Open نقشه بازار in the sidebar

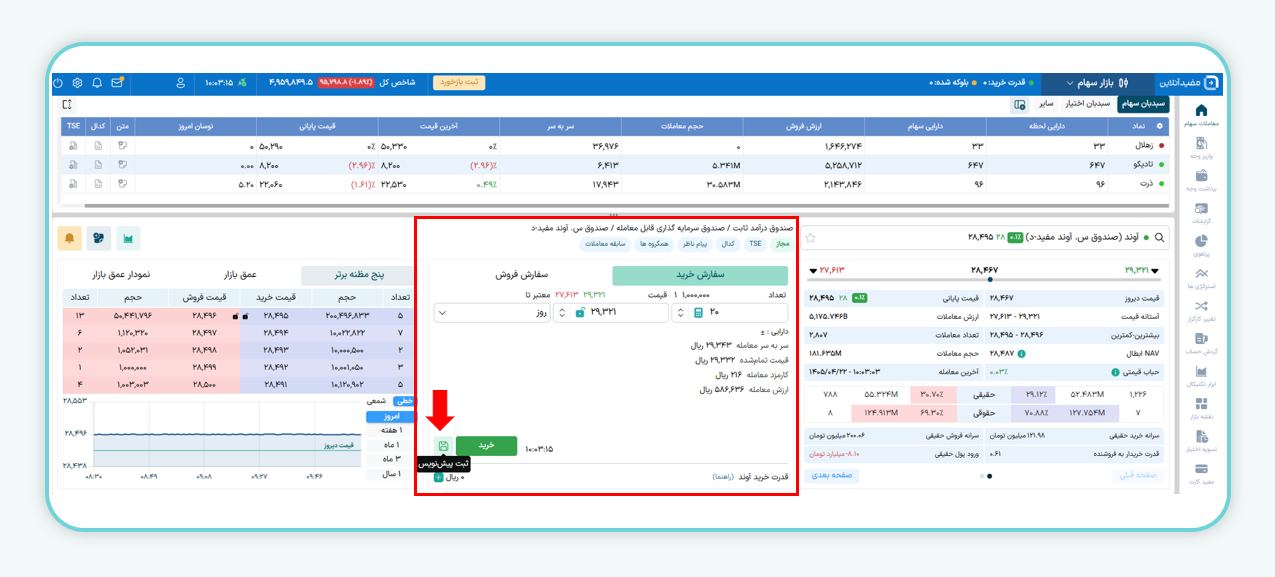coord(1201,409)
